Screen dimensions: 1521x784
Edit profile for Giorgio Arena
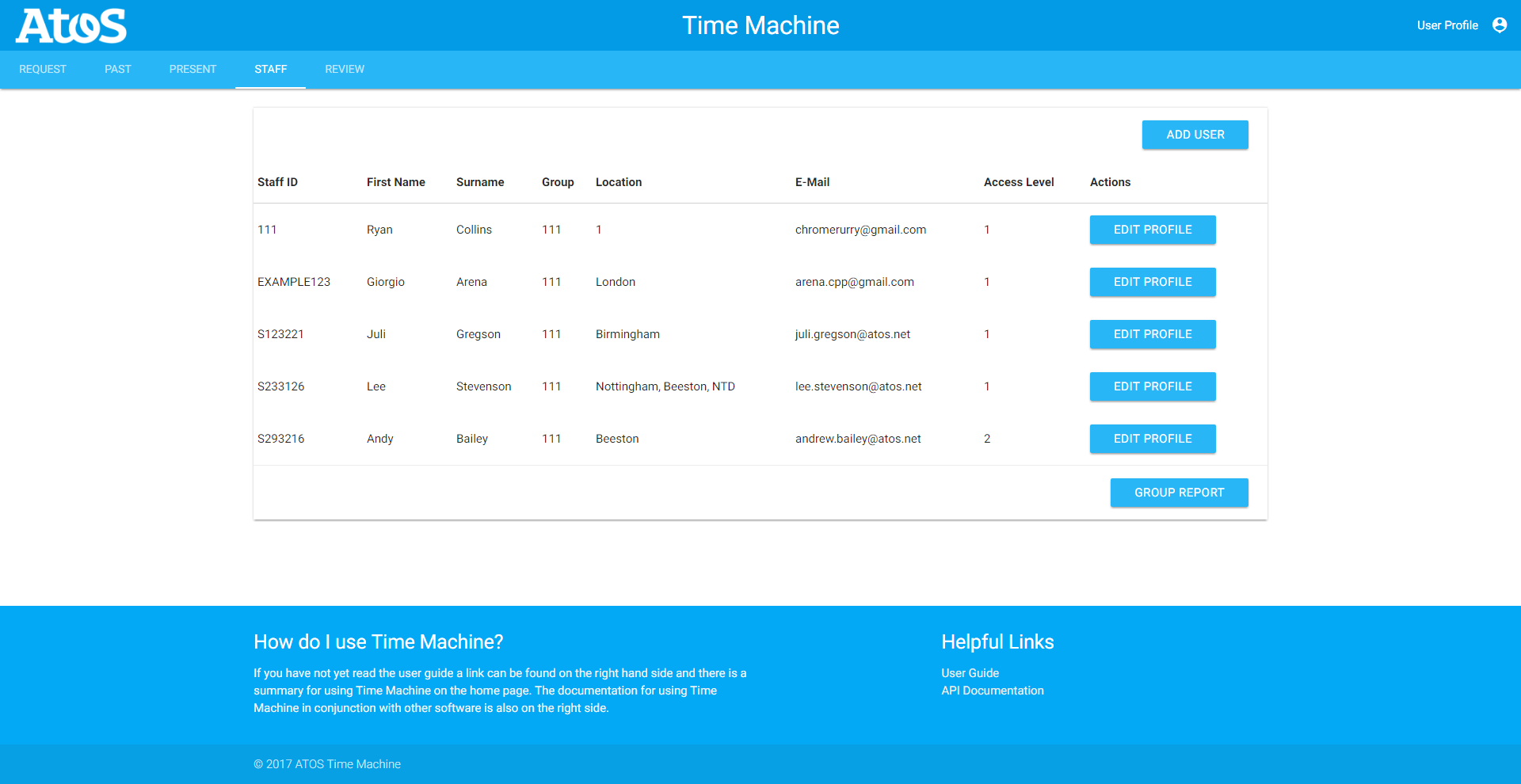1152,282
